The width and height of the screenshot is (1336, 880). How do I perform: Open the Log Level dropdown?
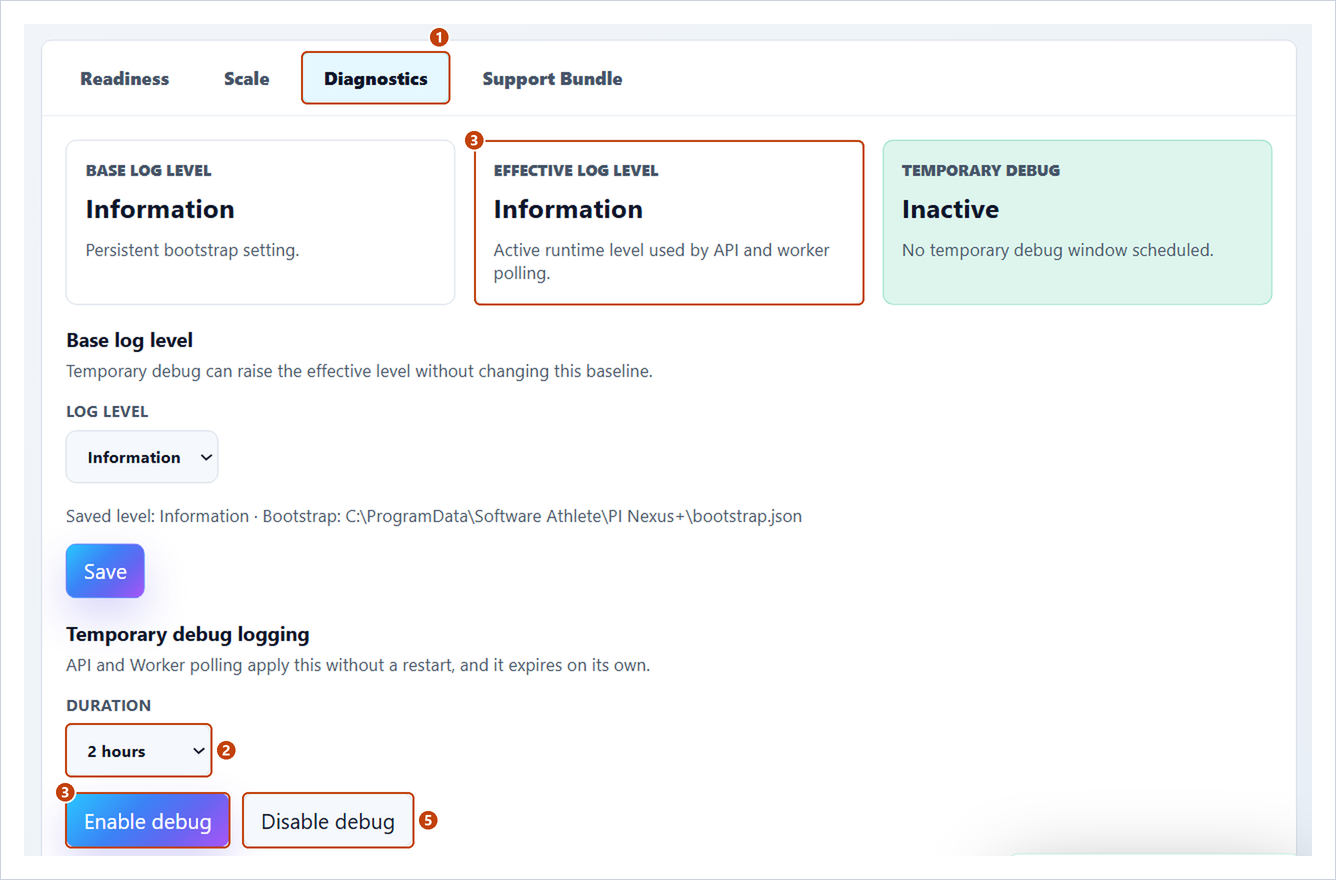point(142,457)
